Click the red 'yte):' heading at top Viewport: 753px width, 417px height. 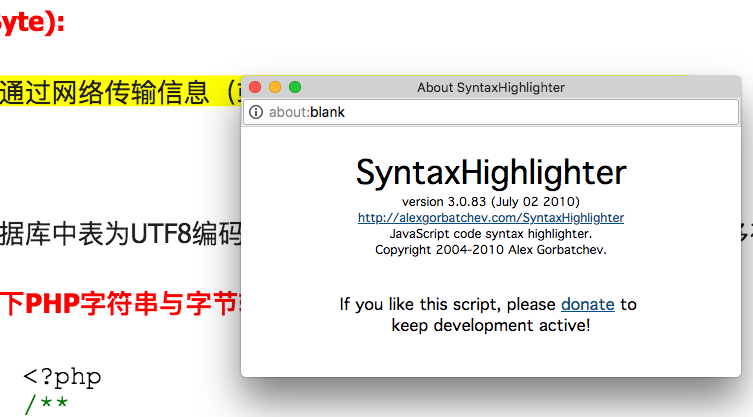click(x=30, y=22)
